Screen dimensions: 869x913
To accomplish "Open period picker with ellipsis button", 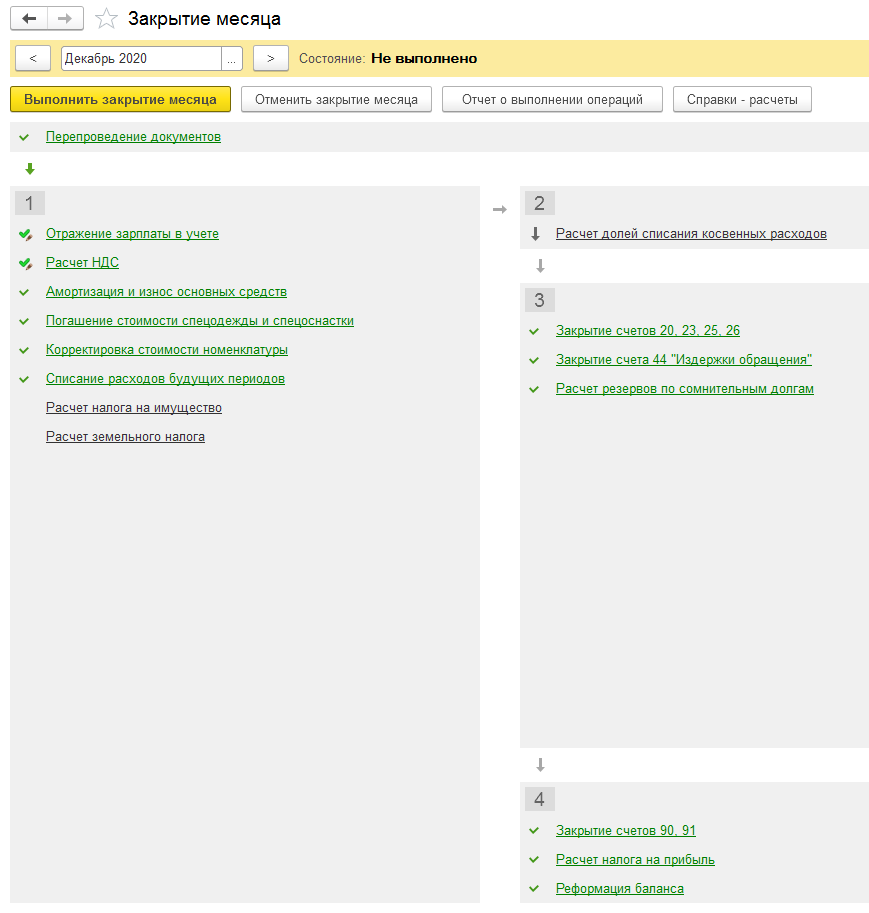I will (232, 59).
